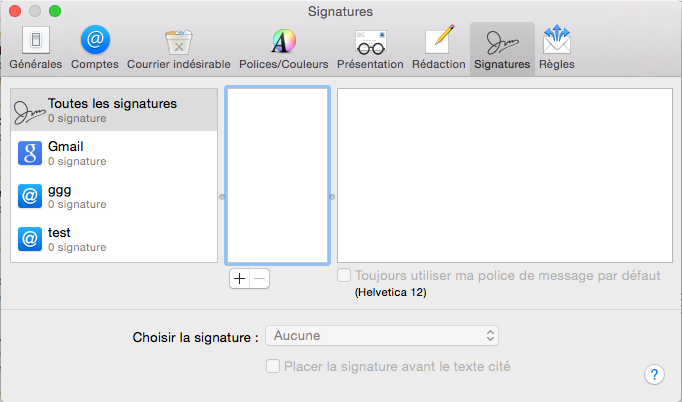Remove signature with the minus button
Viewport: 682px width, 402px height.
click(x=260, y=278)
